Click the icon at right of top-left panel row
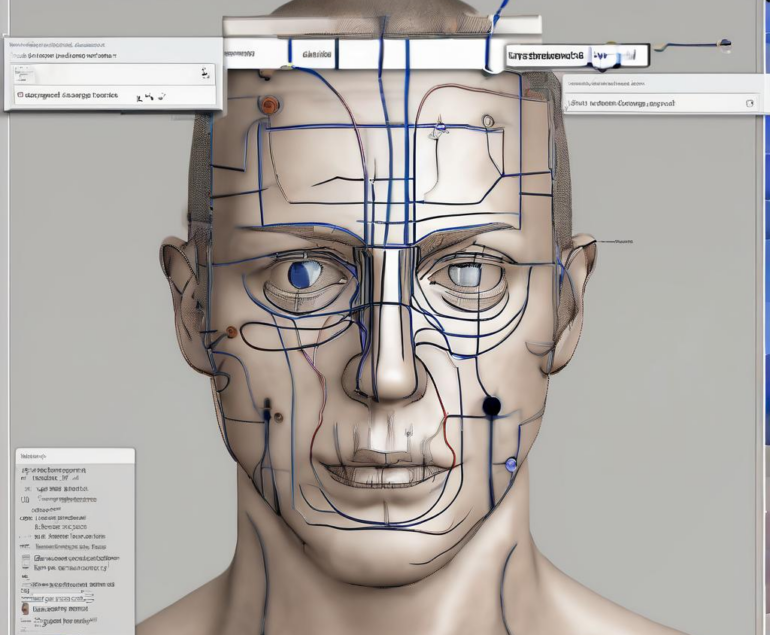 [x=205, y=73]
